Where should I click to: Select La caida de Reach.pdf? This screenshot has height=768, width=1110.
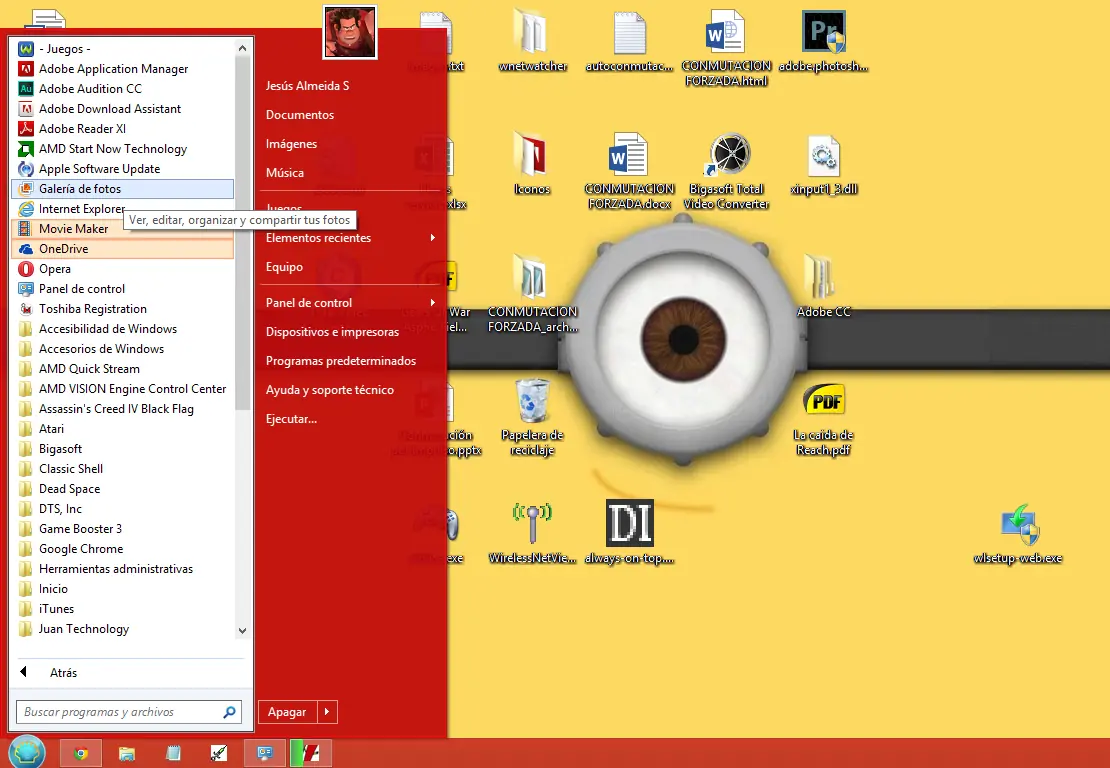(x=823, y=419)
